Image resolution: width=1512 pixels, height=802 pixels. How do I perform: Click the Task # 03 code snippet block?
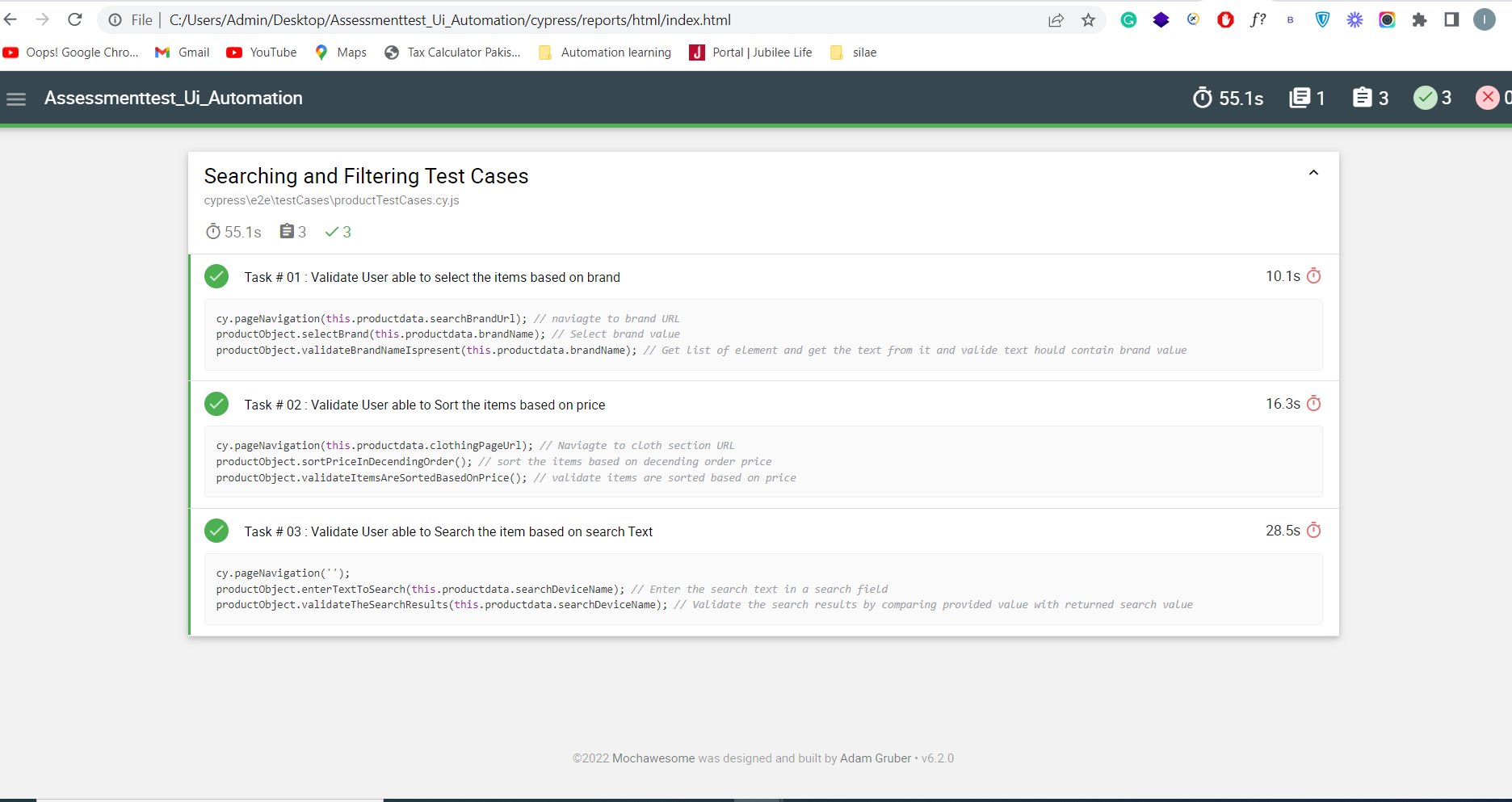763,589
